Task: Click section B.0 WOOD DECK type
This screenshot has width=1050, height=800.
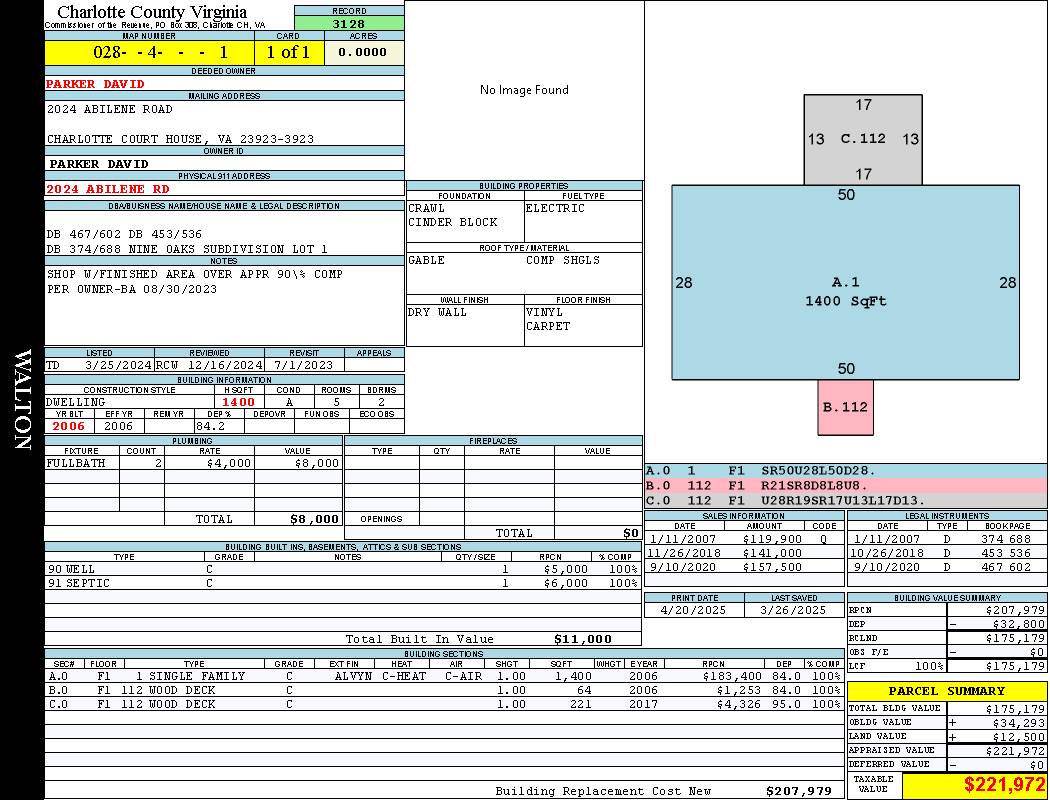Action: coord(181,690)
